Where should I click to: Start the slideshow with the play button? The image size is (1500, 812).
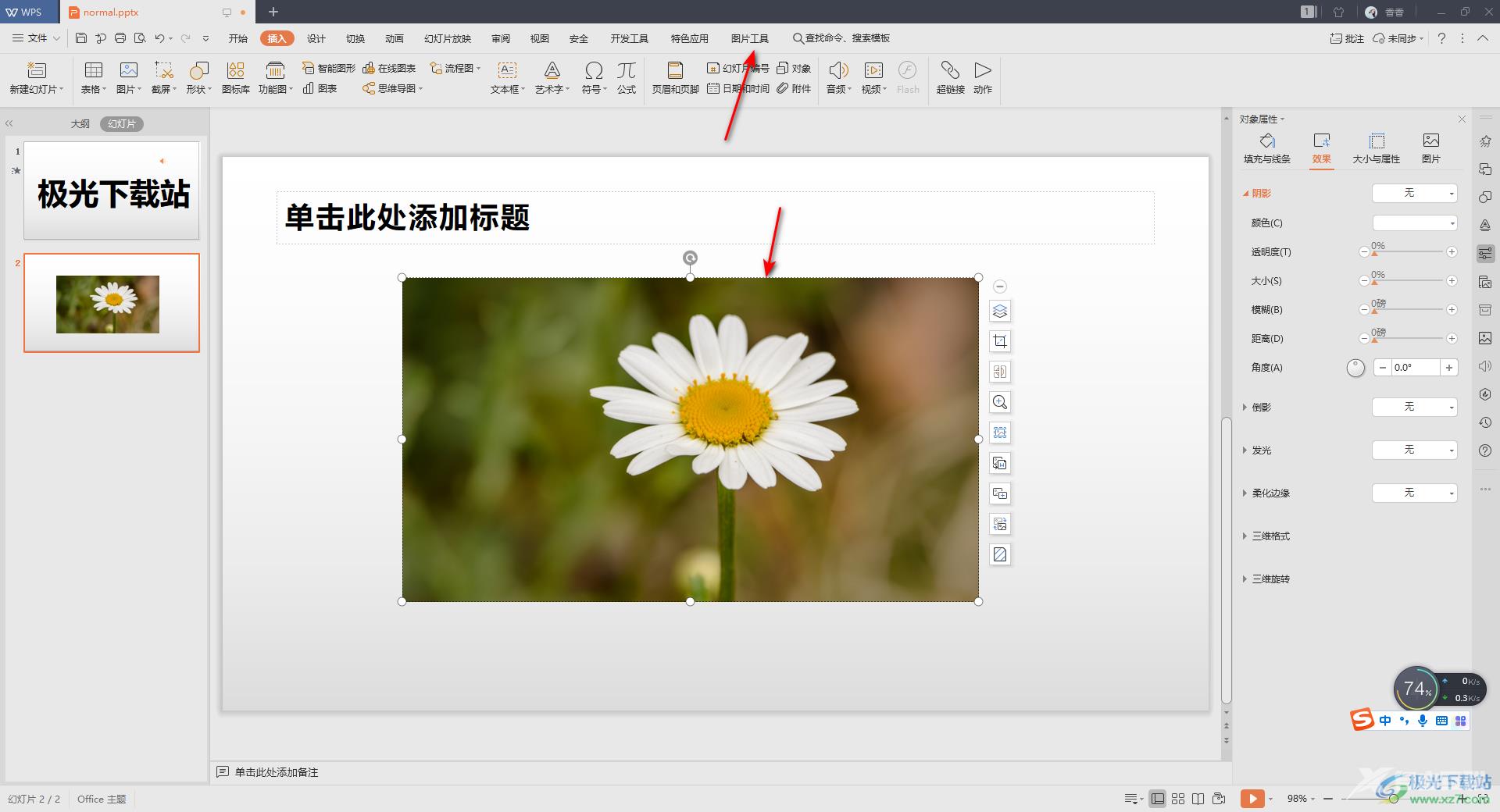point(1252,799)
